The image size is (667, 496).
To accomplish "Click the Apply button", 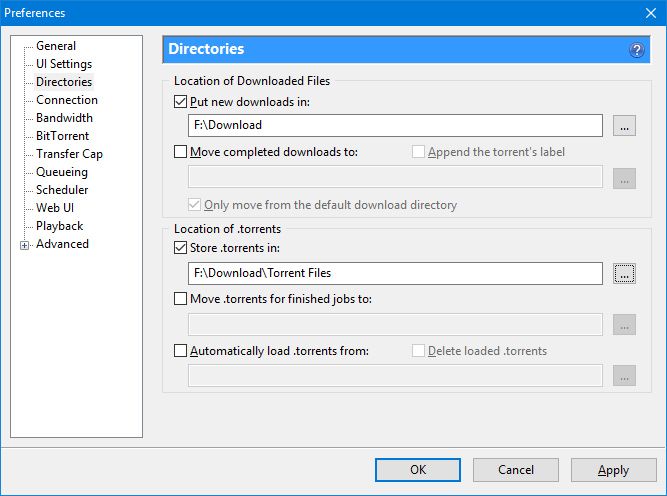I will (613, 470).
